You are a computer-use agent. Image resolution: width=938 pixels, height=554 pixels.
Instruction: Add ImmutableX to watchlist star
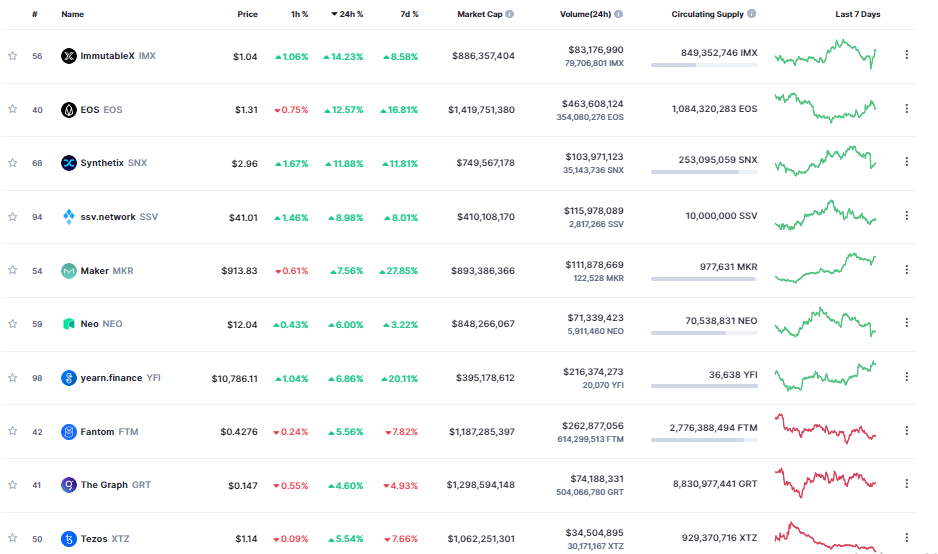[x=13, y=56]
